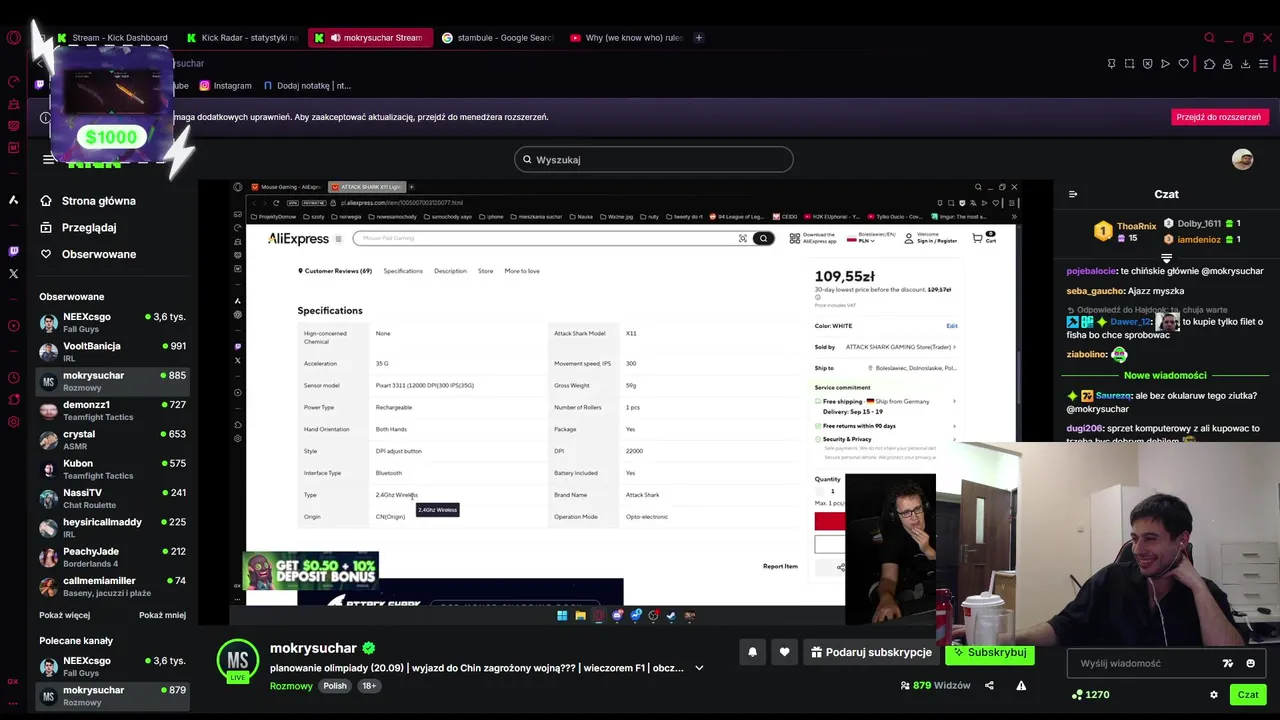Click the mokrysuchar MS streamer avatar
The image size is (1280, 720).
[x=238, y=660]
